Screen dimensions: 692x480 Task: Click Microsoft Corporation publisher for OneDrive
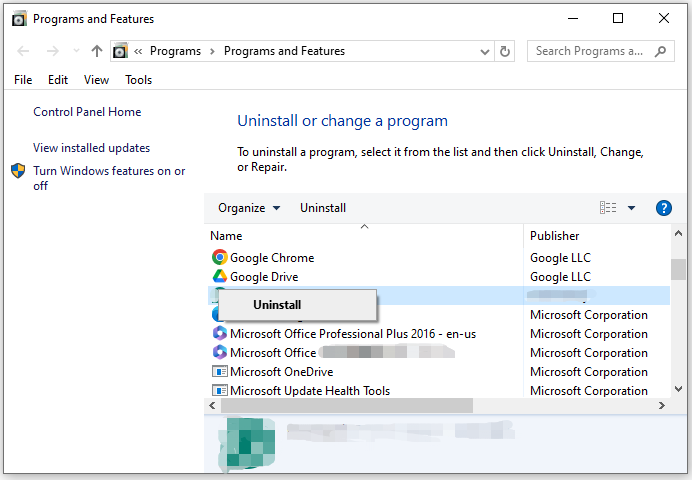(x=589, y=372)
